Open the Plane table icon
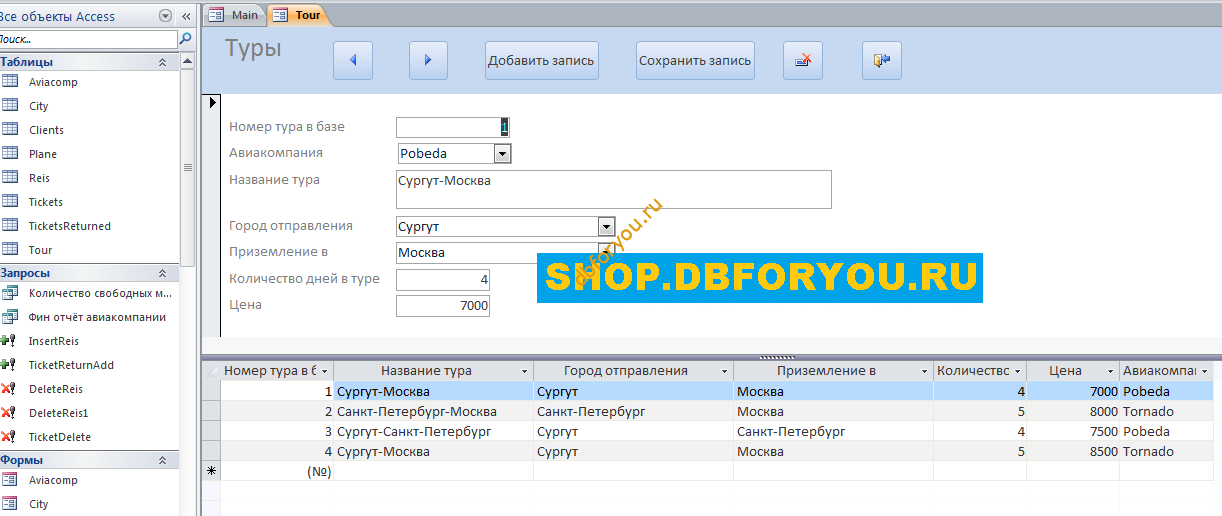The width and height of the screenshot is (1222, 516). (x=10, y=153)
